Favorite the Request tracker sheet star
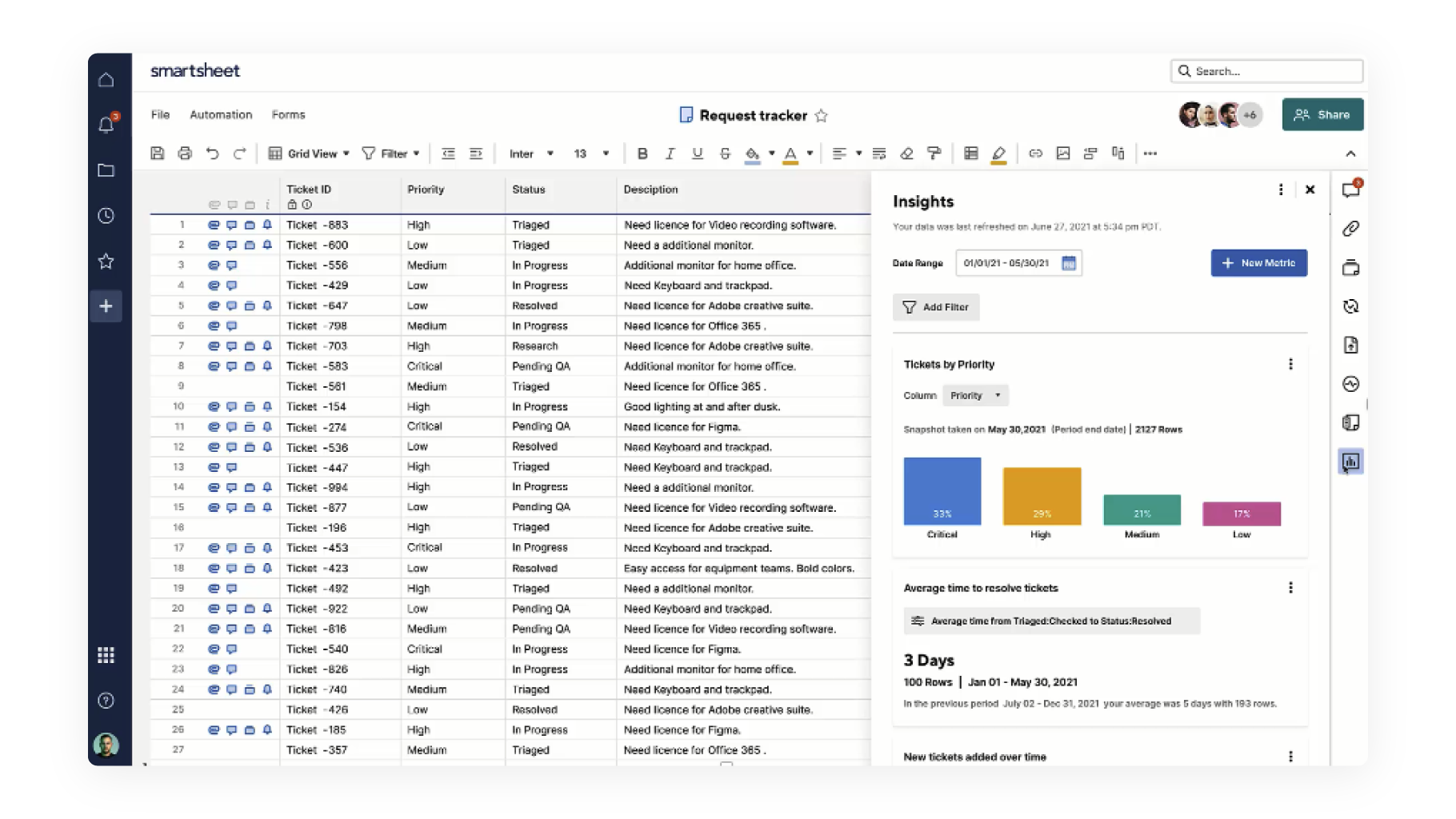Image resolution: width=1456 pixels, height=819 pixels. [x=821, y=116]
